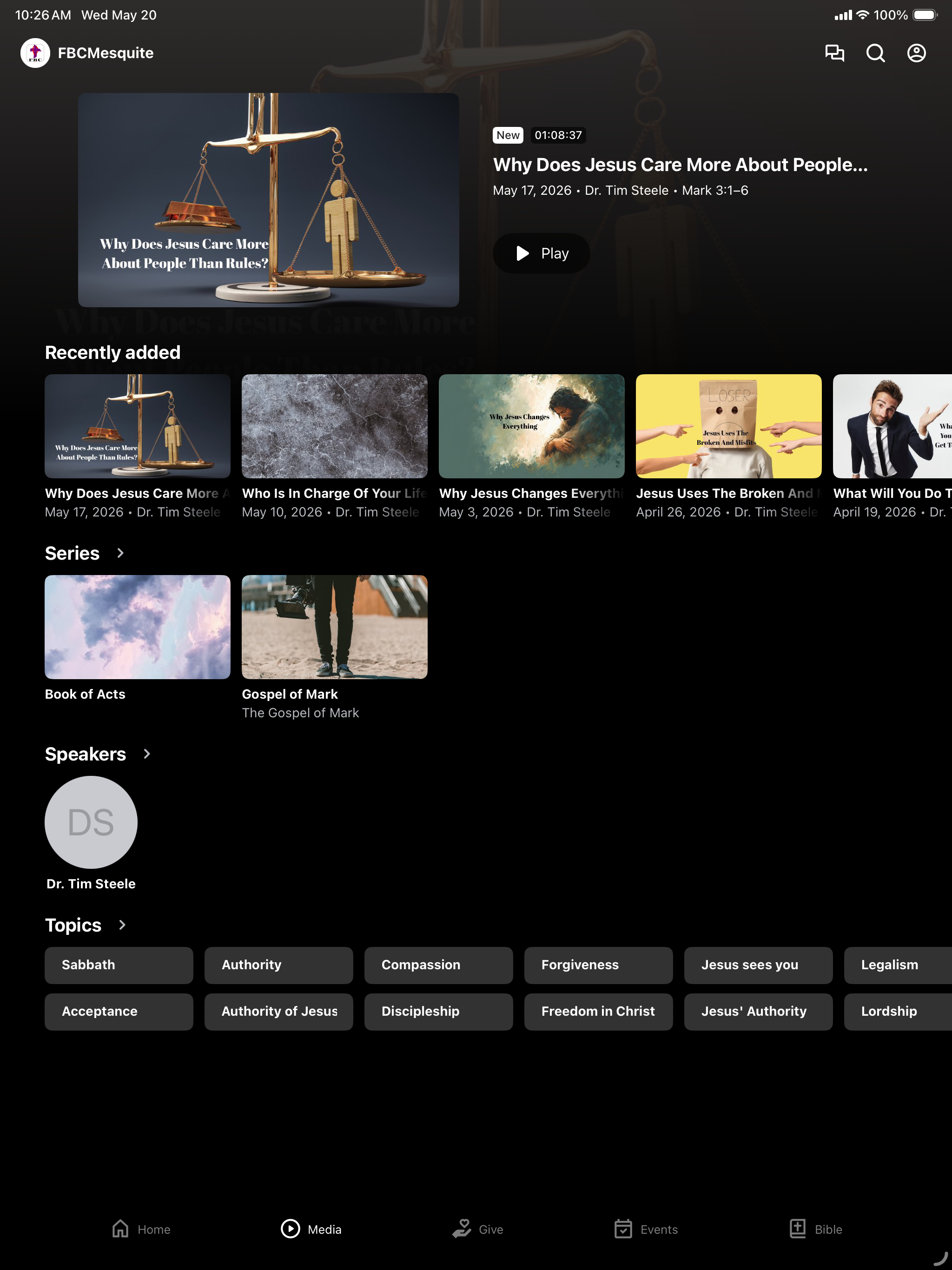Select the Lordship topic
Viewport: 952px width, 1270px height.
click(898, 1012)
